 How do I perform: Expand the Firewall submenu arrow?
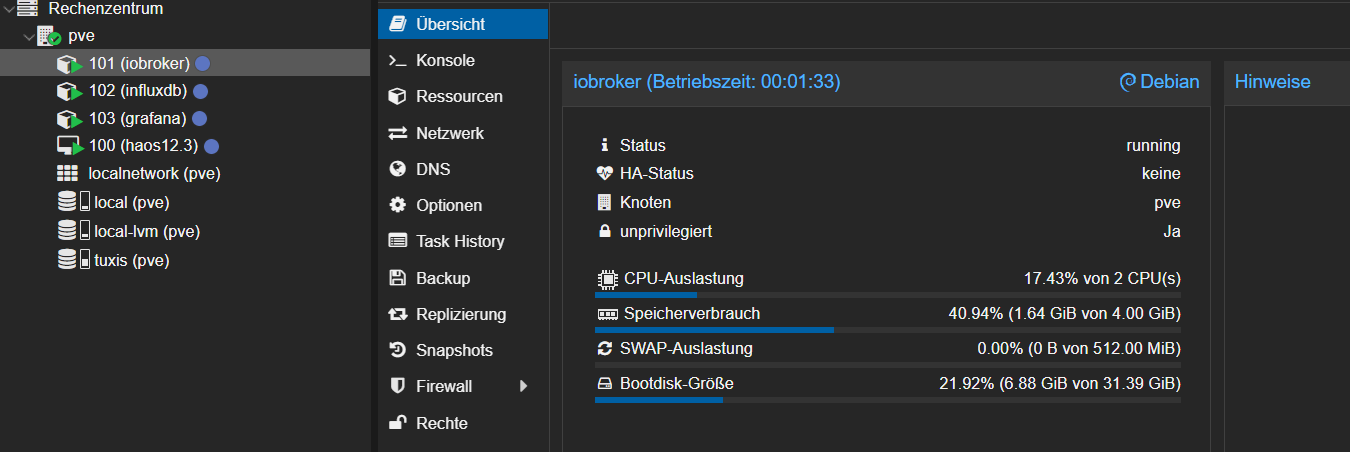point(523,386)
